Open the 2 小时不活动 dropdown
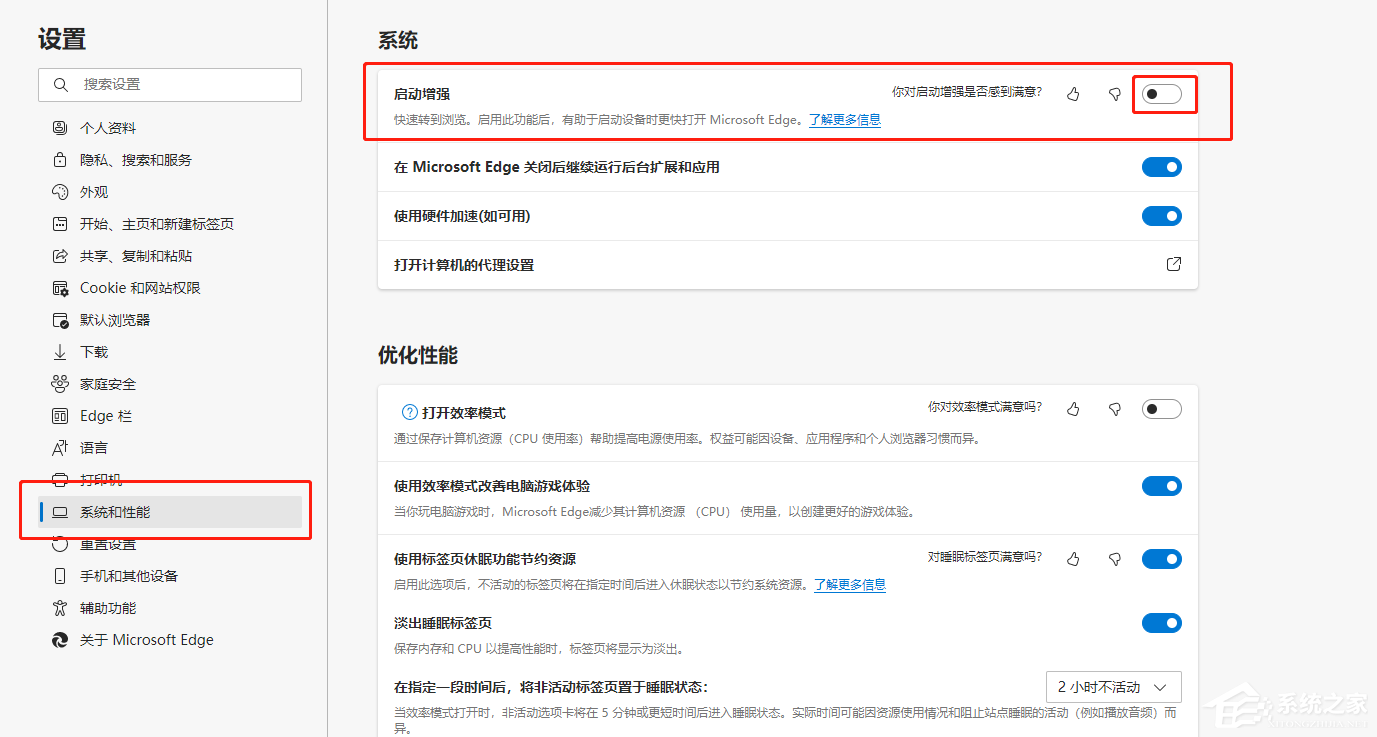The image size is (1377, 737). (1113, 687)
